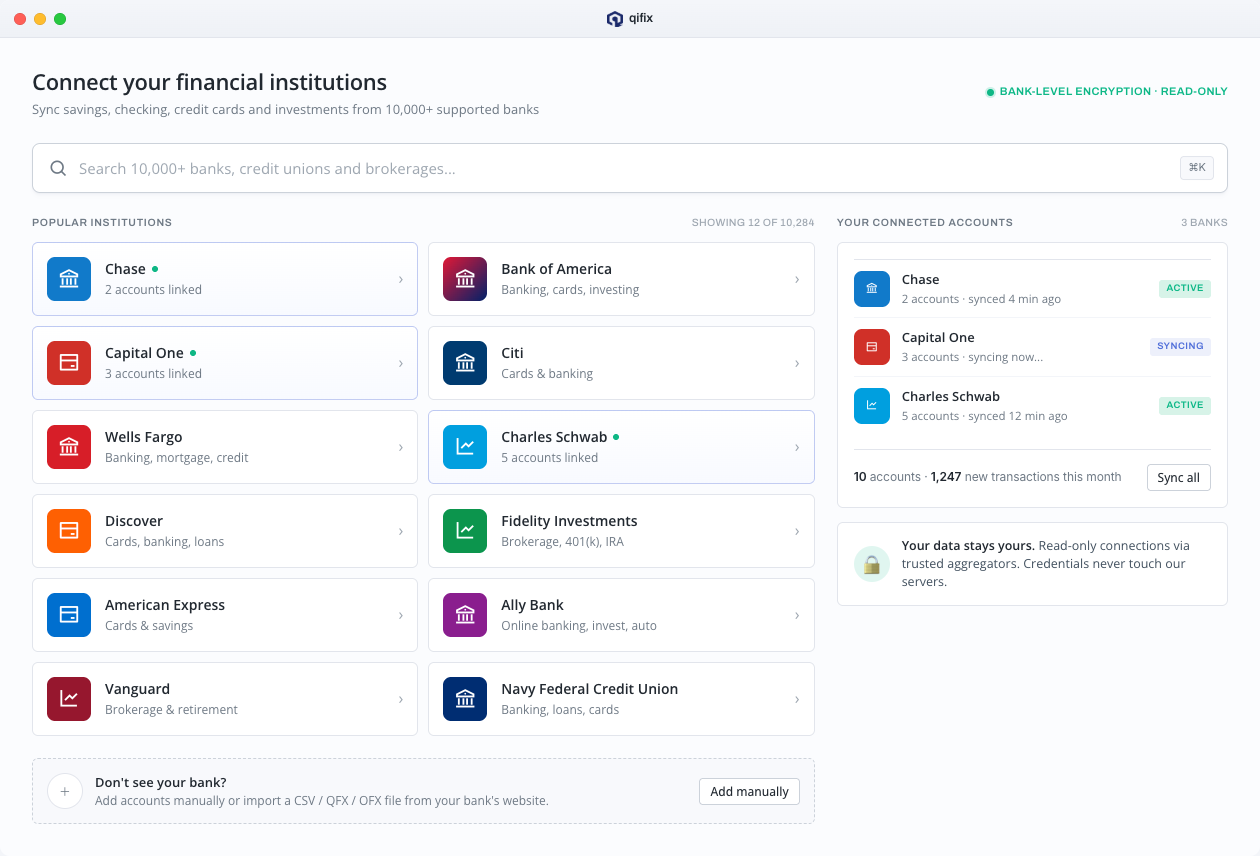This screenshot has width=1260, height=856.
Task: Click 'SHOWING 12 OF 10,284' text
Action: [x=753, y=222]
